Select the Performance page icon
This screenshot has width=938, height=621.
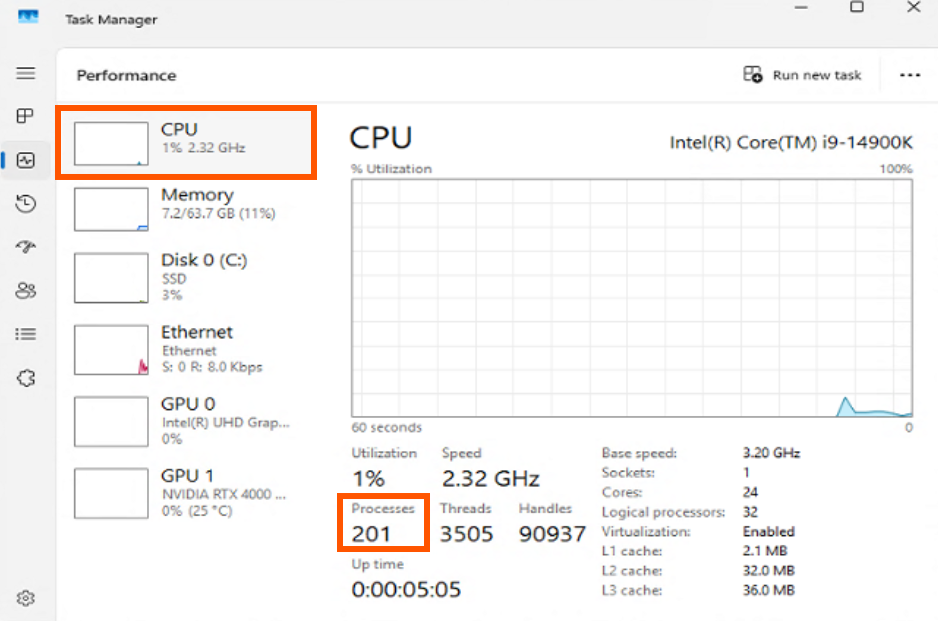pyautogui.click(x=26, y=160)
